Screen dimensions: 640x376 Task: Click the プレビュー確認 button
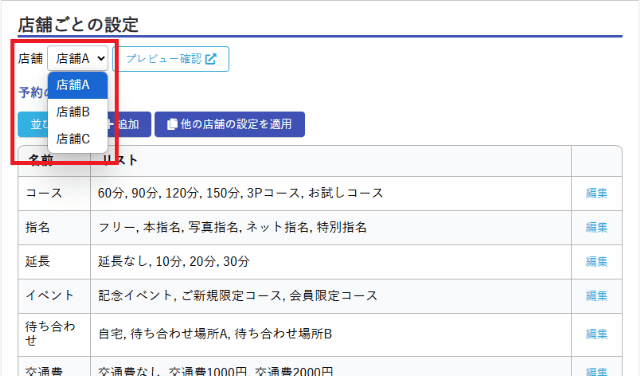pos(171,59)
